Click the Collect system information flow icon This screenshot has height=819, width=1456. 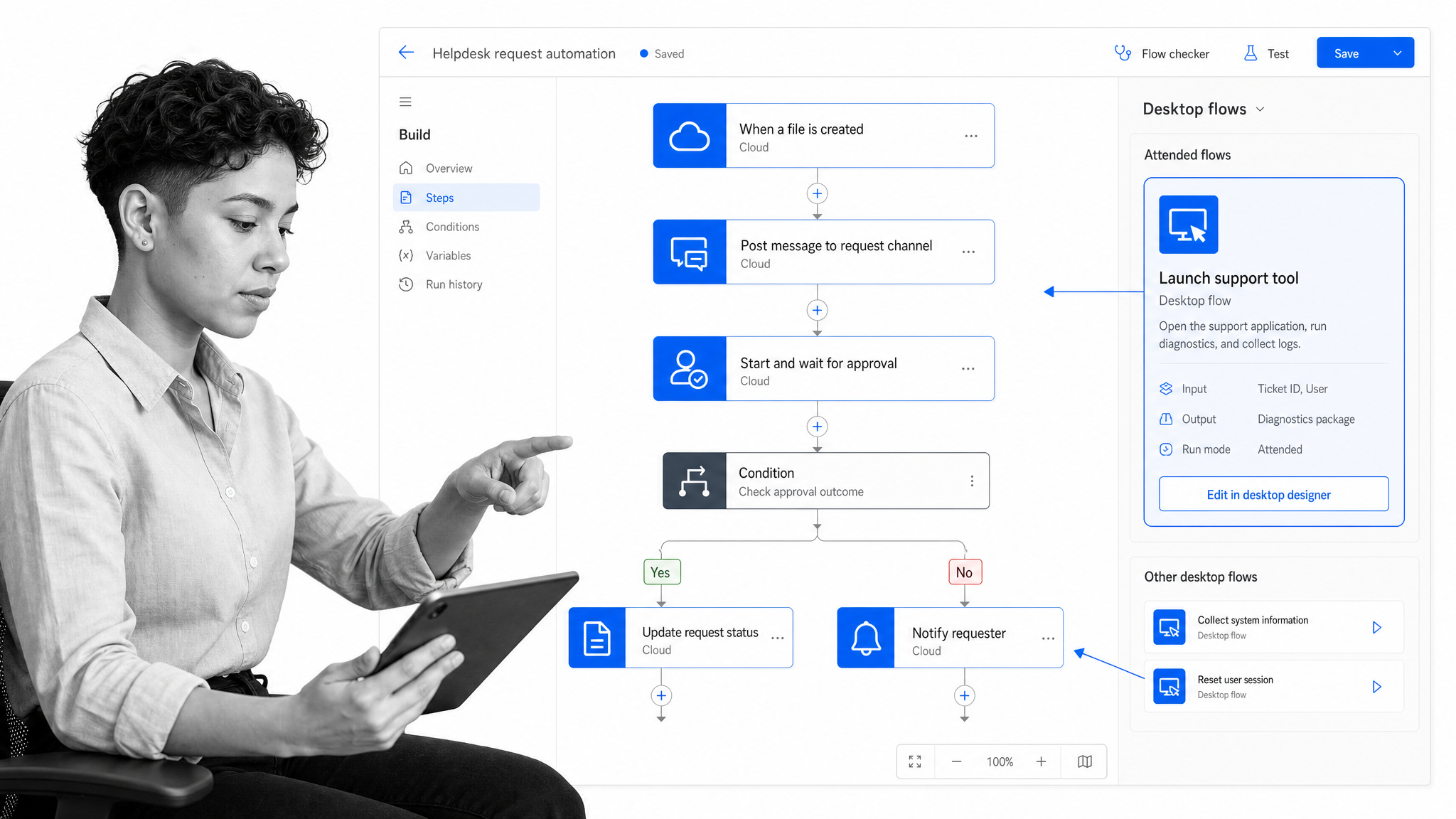point(1169,627)
